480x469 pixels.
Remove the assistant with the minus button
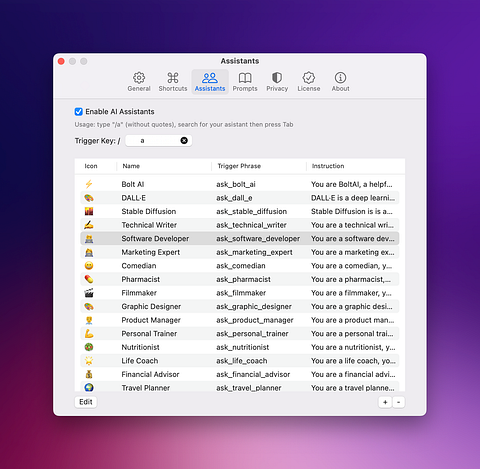[398, 402]
